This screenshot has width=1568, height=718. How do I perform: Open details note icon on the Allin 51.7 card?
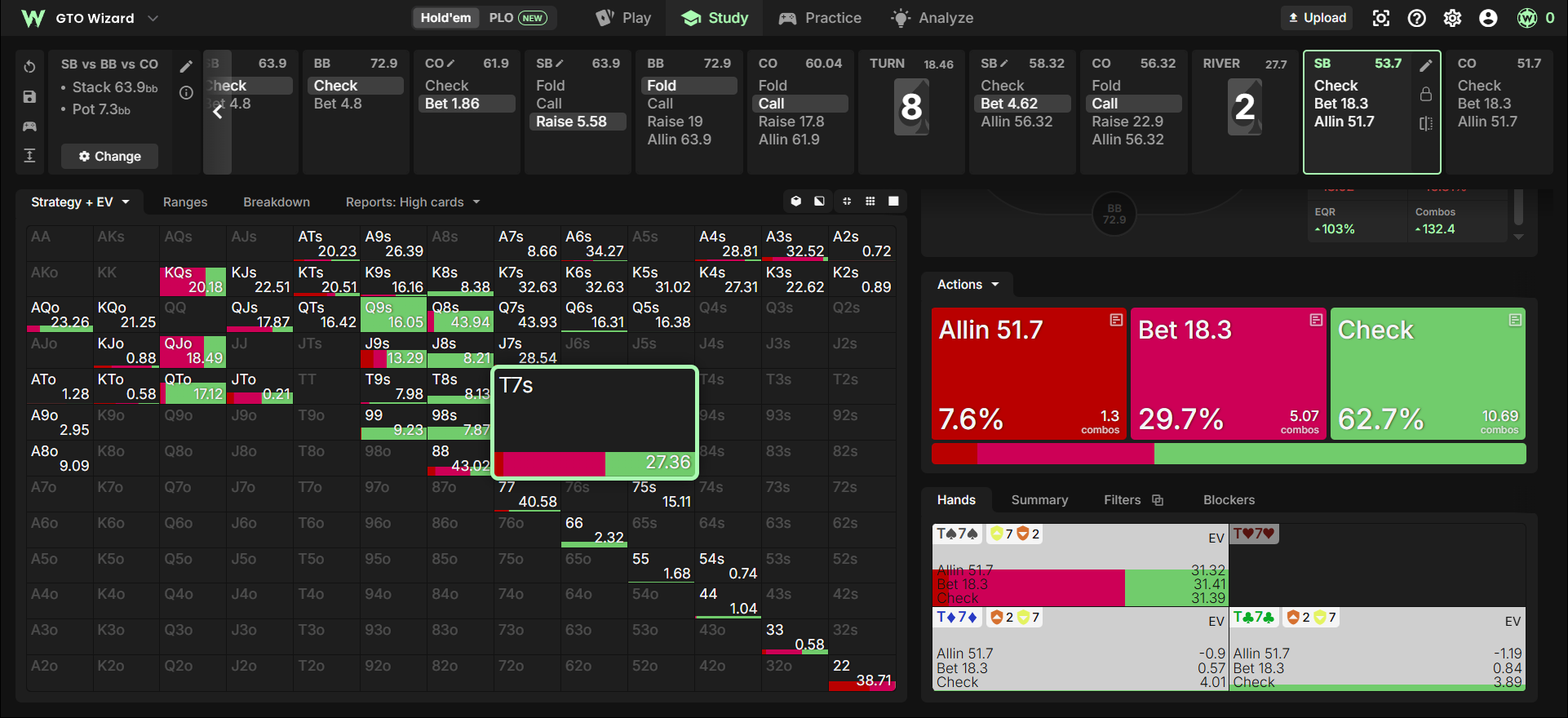(x=1116, y=320)
